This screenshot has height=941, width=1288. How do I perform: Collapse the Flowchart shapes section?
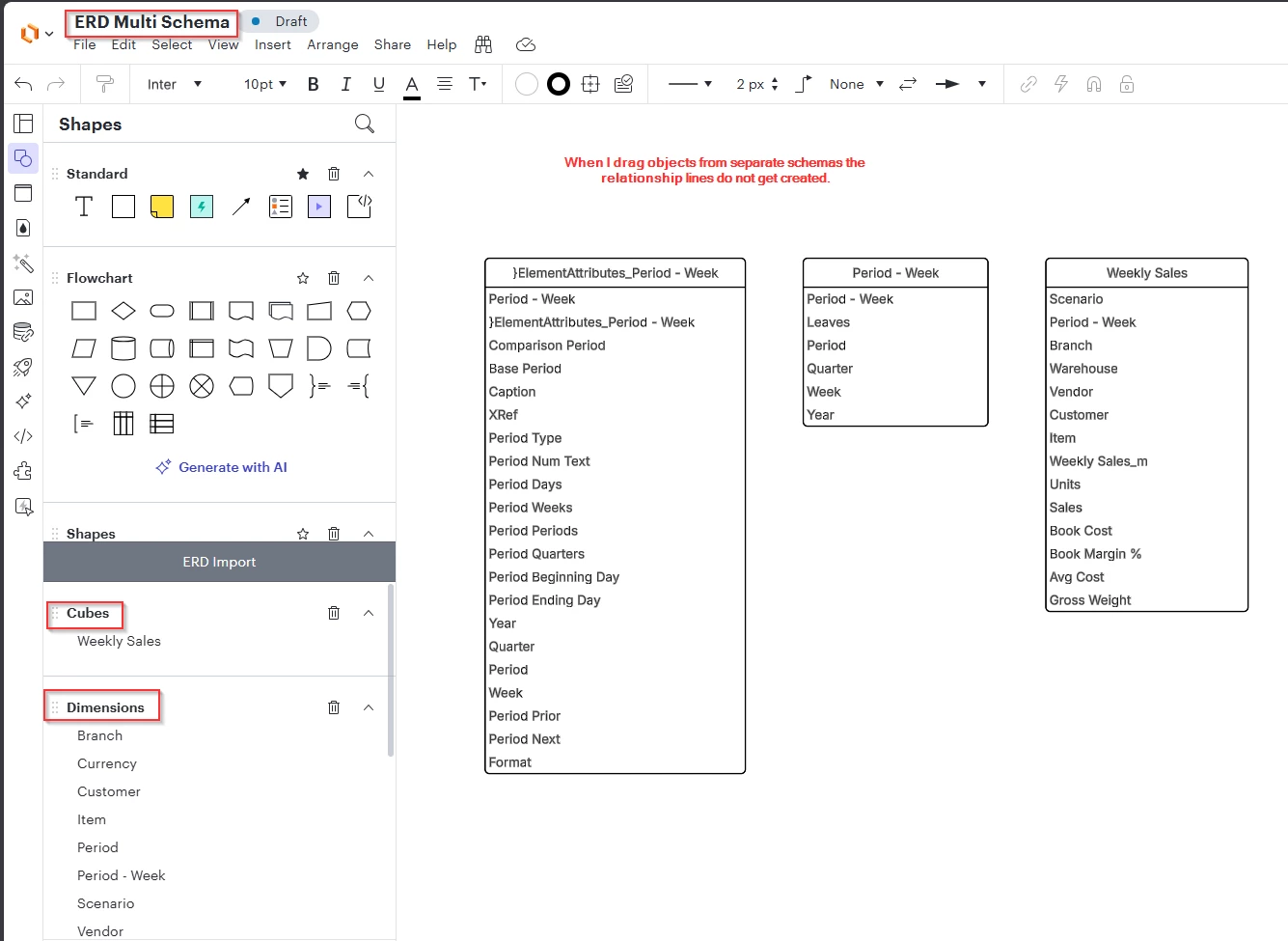click(x=369, y=278)
